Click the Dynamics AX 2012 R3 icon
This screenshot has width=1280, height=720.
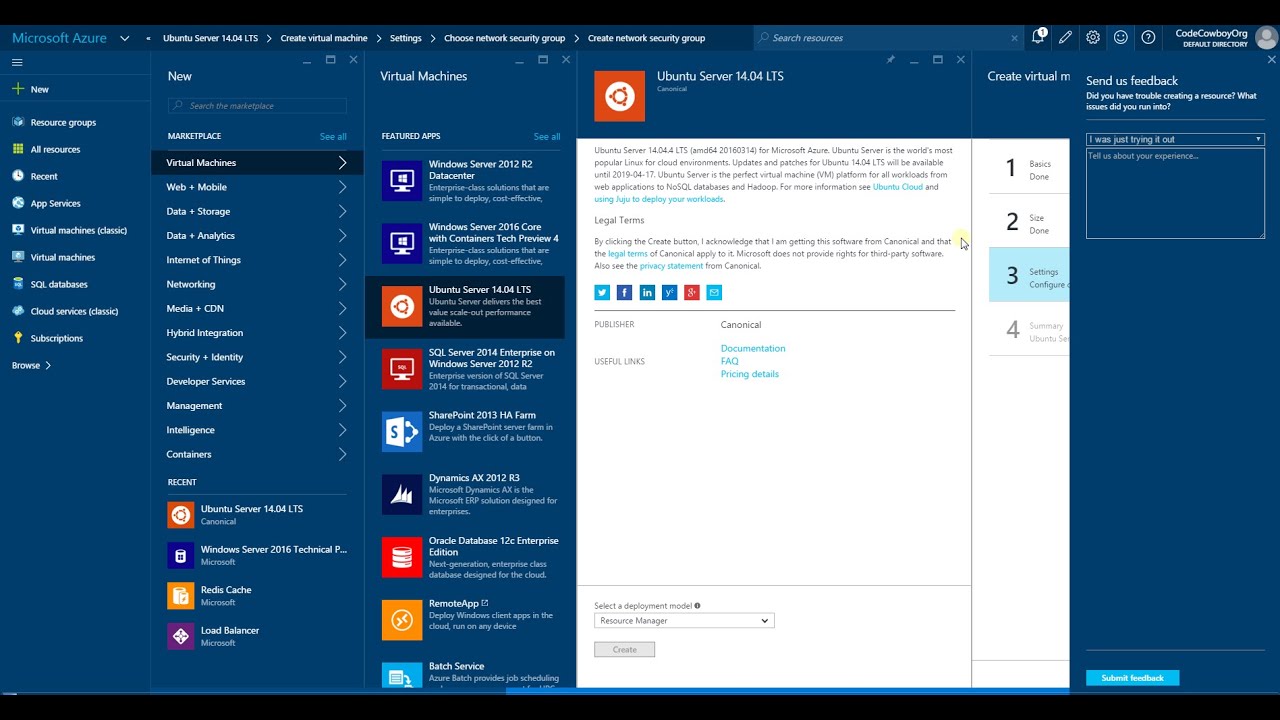pos(402,495)
